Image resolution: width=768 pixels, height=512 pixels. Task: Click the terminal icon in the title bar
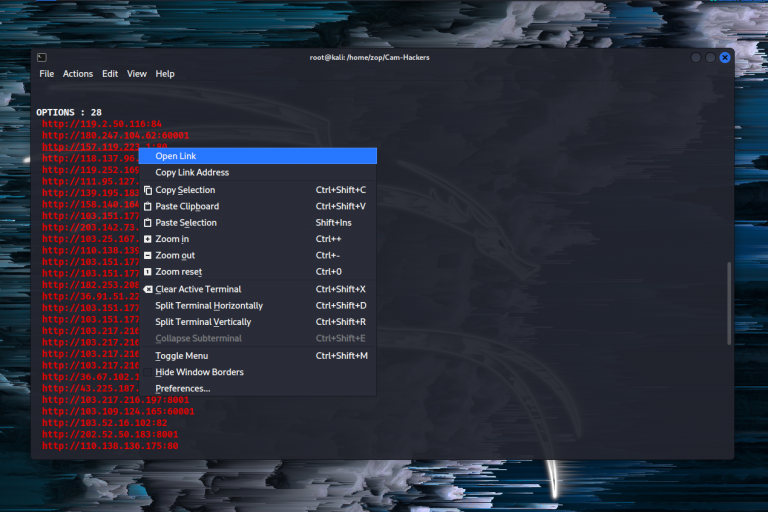tap(41, 57)
